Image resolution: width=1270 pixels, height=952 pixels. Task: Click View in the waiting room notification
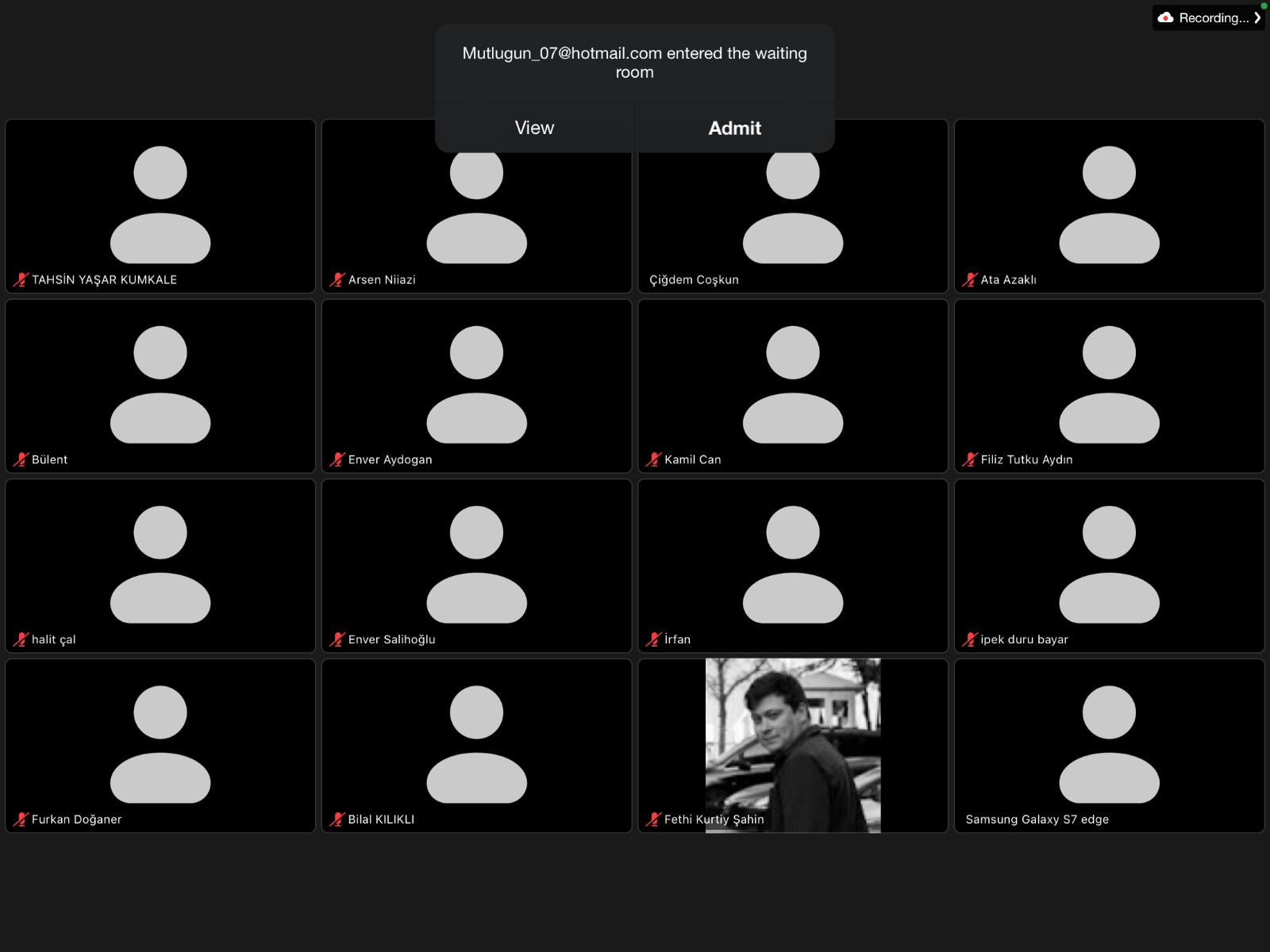pyautogui.click(x=534, y=128)
